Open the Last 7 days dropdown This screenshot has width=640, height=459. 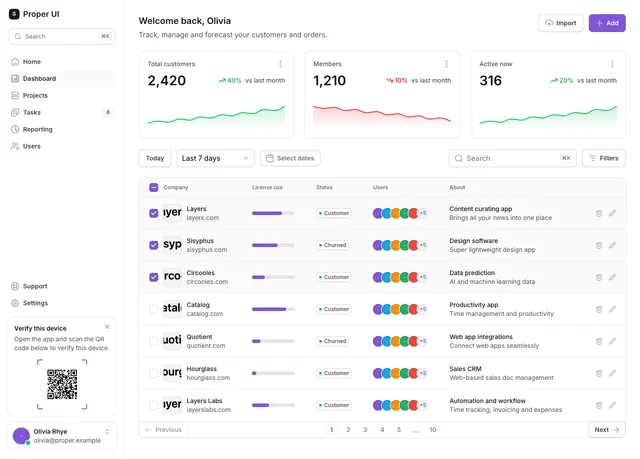pos(215,158)
